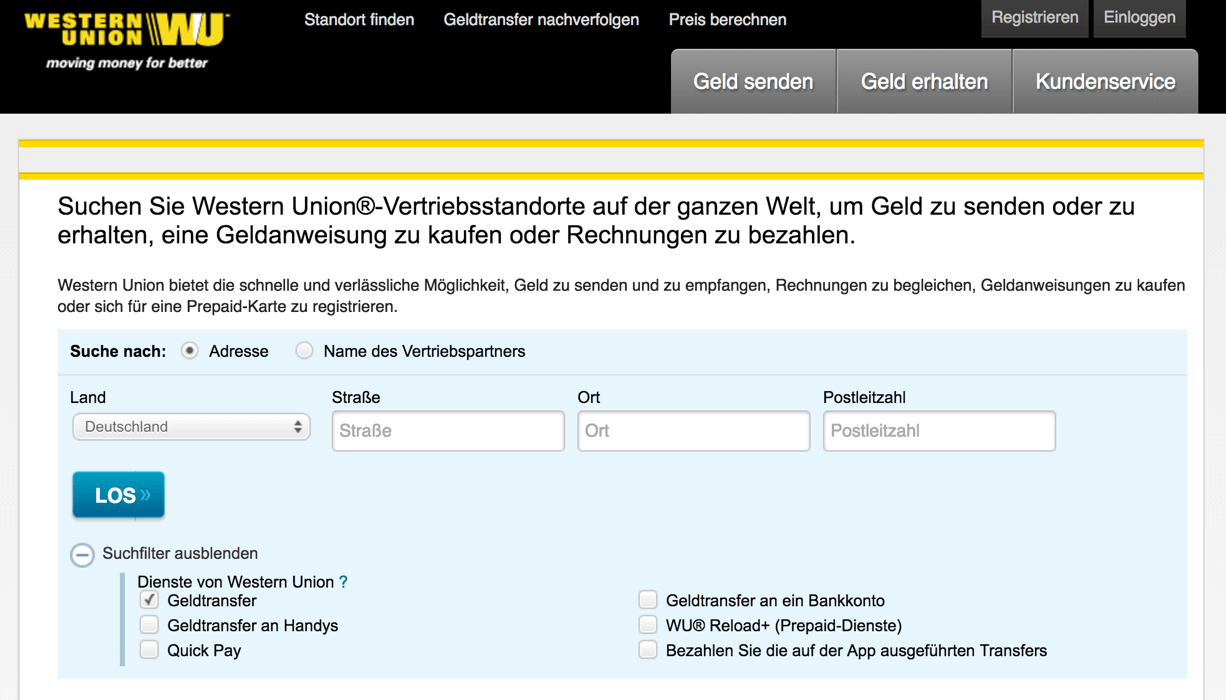
Task: Open Geldtransfer nachverfolgen
Action: [541, 20]
